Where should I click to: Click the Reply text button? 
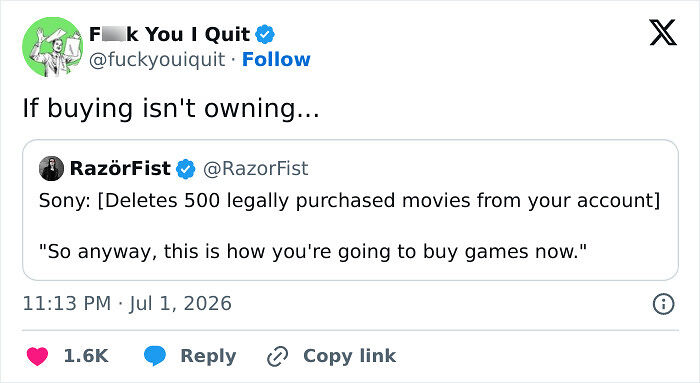(208, 356)
